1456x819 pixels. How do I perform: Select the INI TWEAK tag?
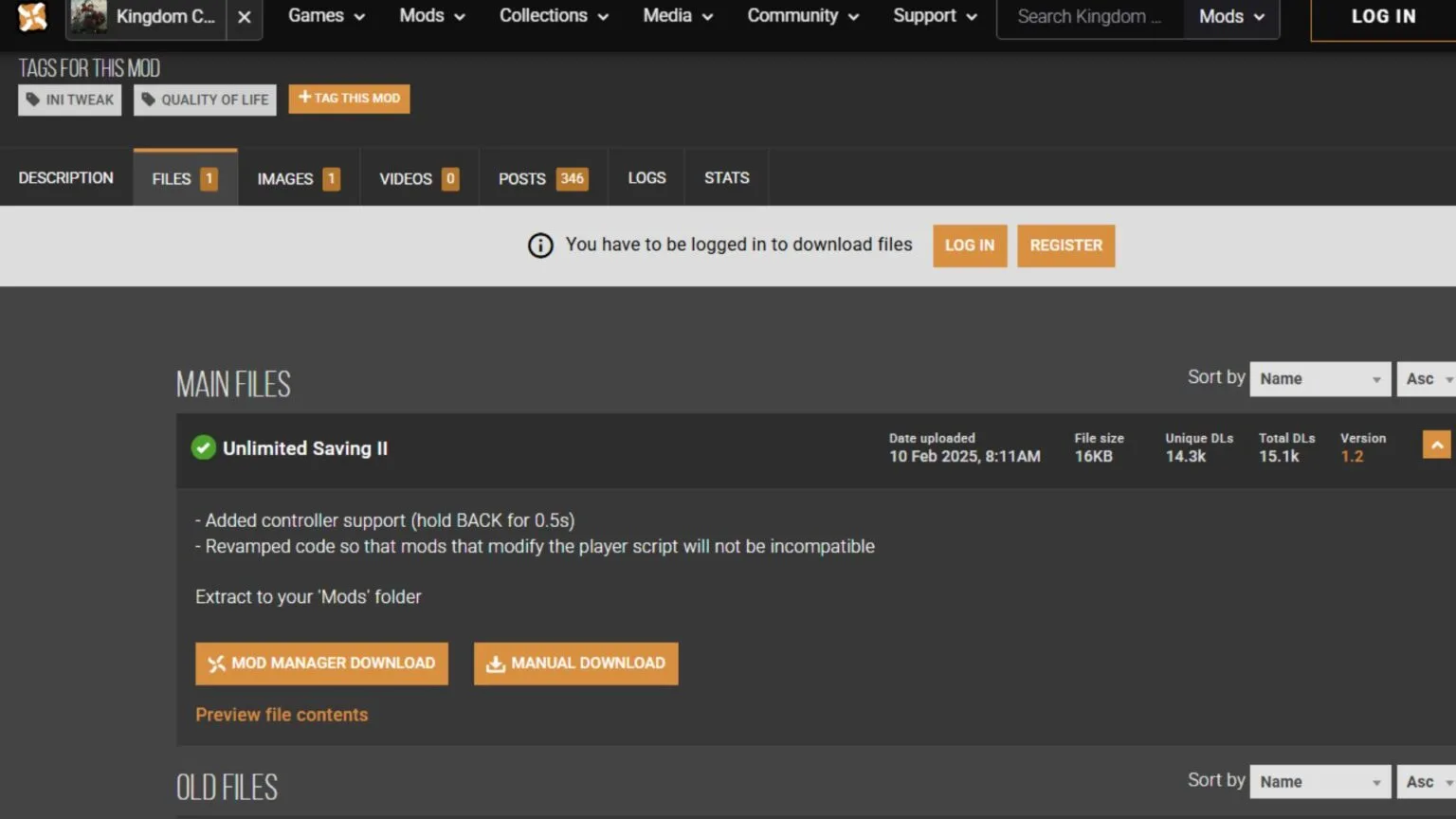(70, 100)
